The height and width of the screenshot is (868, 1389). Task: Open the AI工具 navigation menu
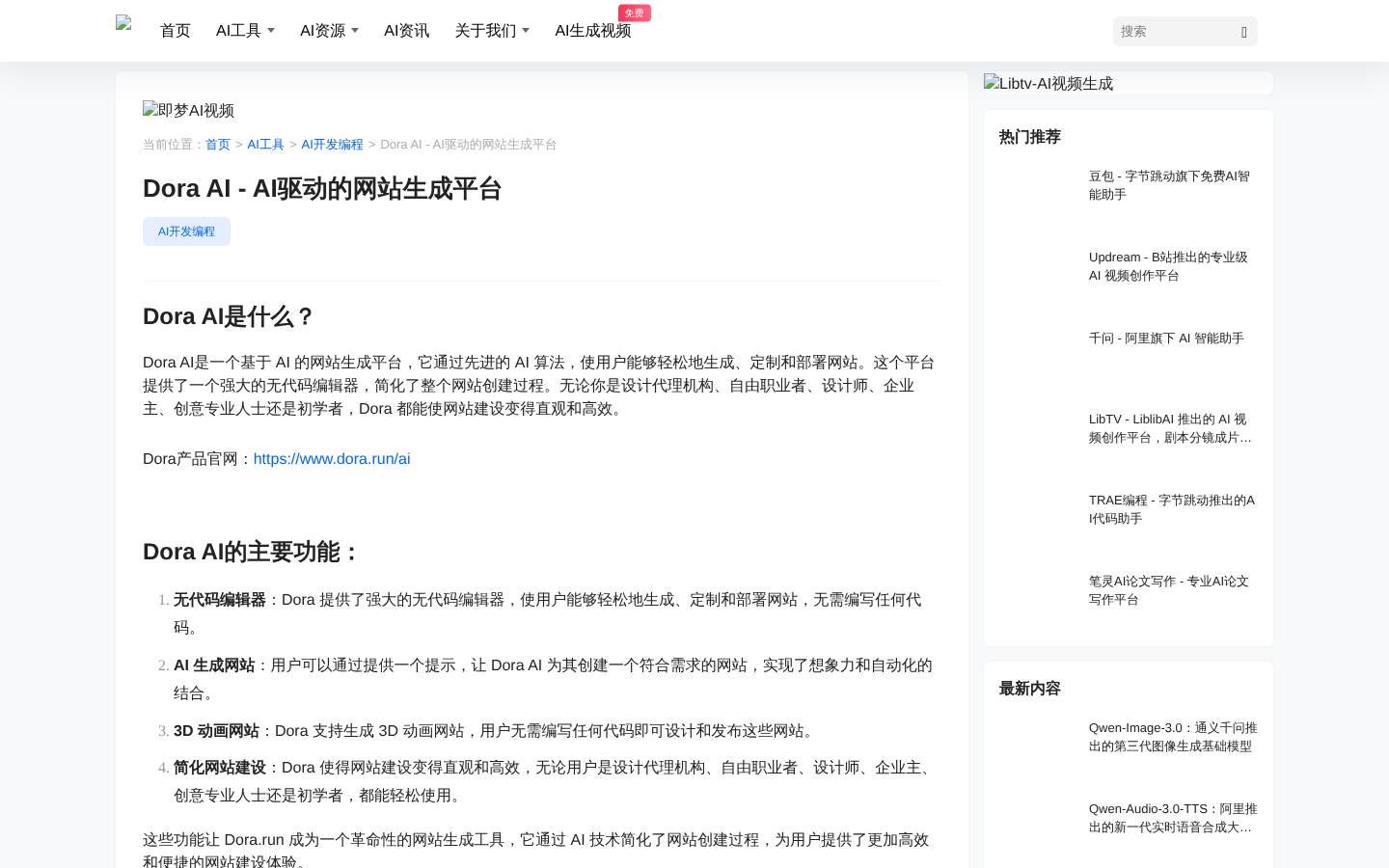pos(238,31)
